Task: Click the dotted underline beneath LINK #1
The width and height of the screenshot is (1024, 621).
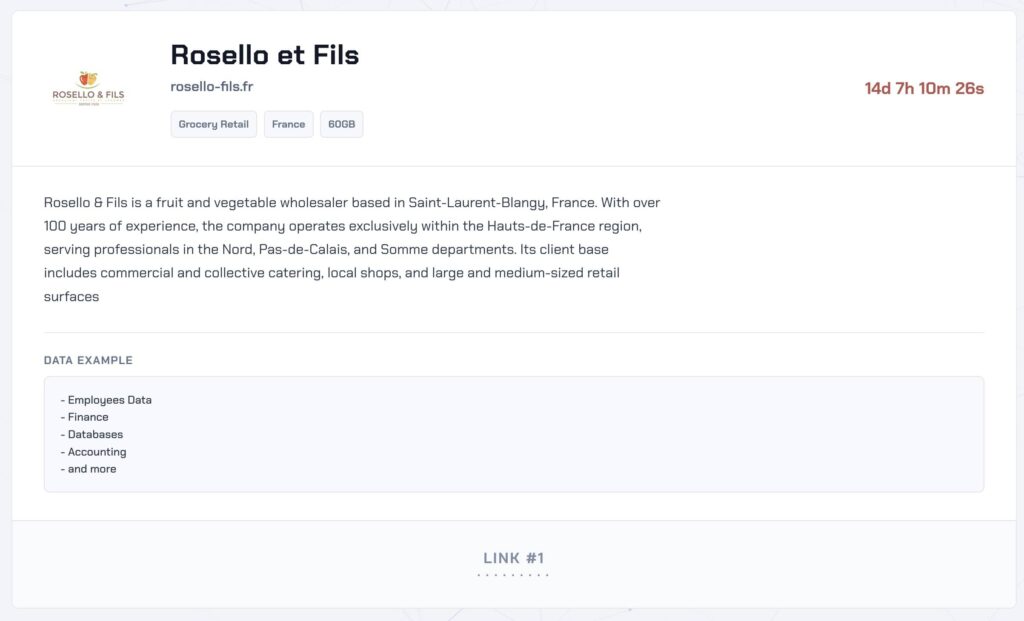Action: [x=513, y=575]
